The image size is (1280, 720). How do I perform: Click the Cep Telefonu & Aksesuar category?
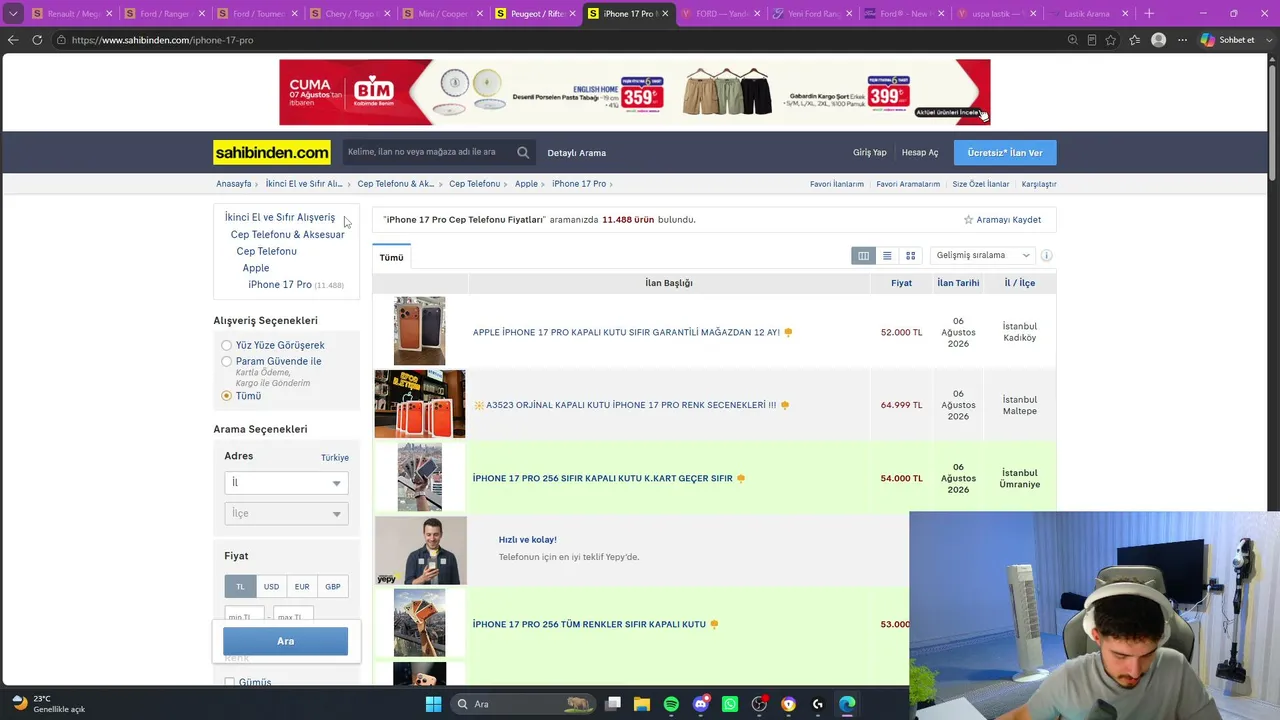click(x=287, y=235)
